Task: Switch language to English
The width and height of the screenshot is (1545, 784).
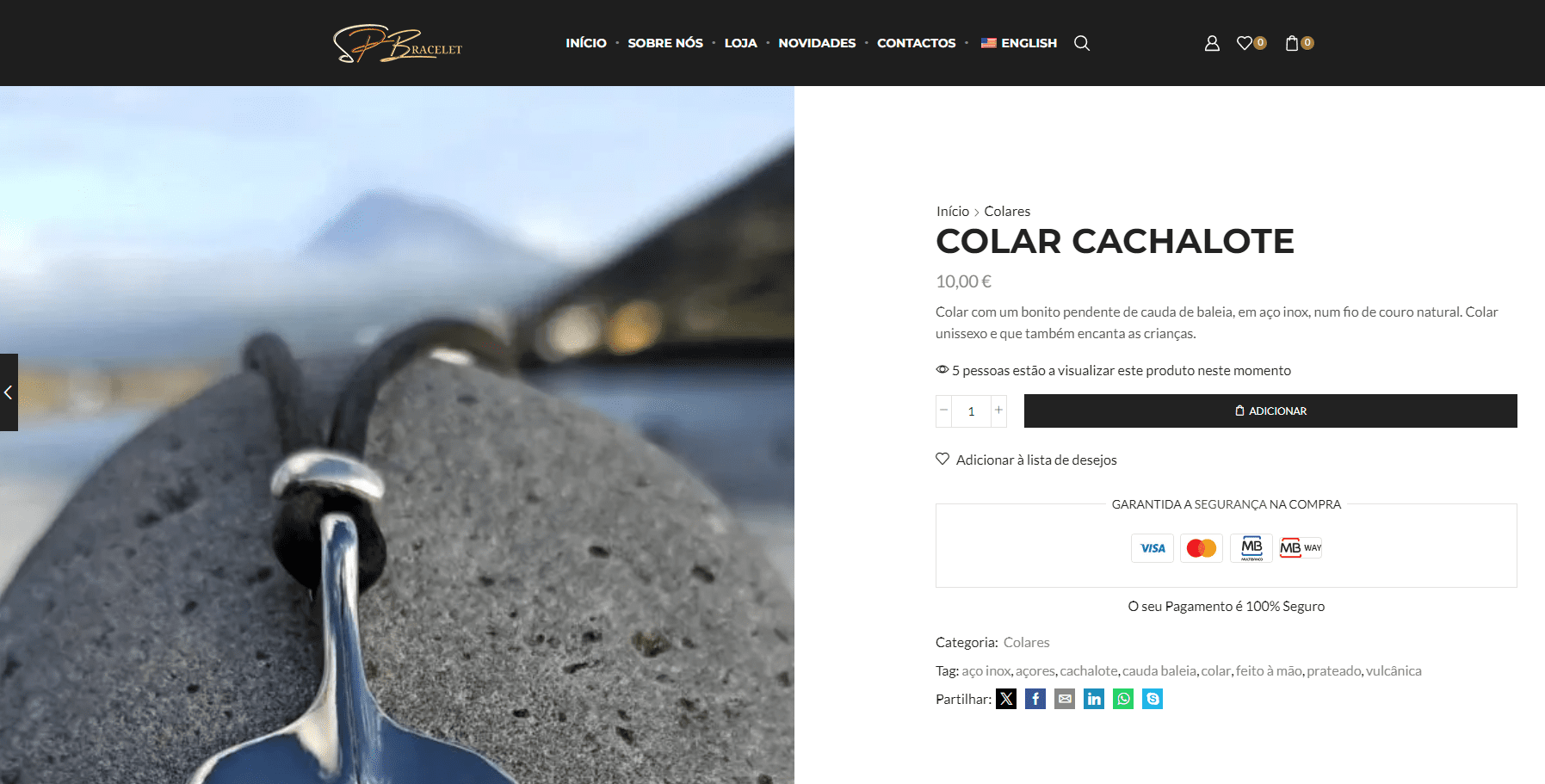Action: click(x=1019, y=43)
